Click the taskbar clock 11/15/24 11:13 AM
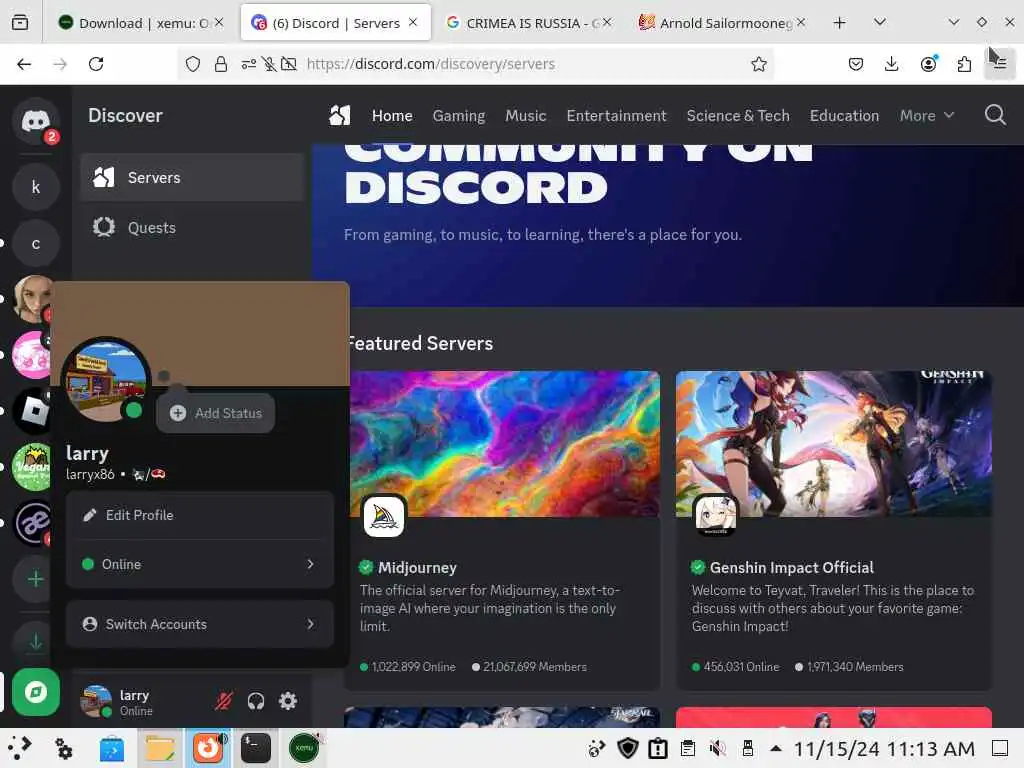 [884, 748]
